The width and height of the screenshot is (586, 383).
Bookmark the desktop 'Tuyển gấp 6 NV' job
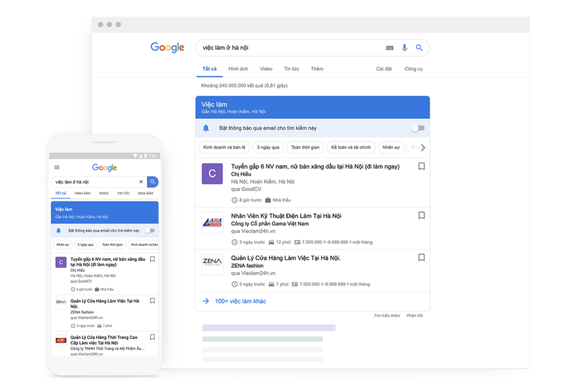(421, 166)
